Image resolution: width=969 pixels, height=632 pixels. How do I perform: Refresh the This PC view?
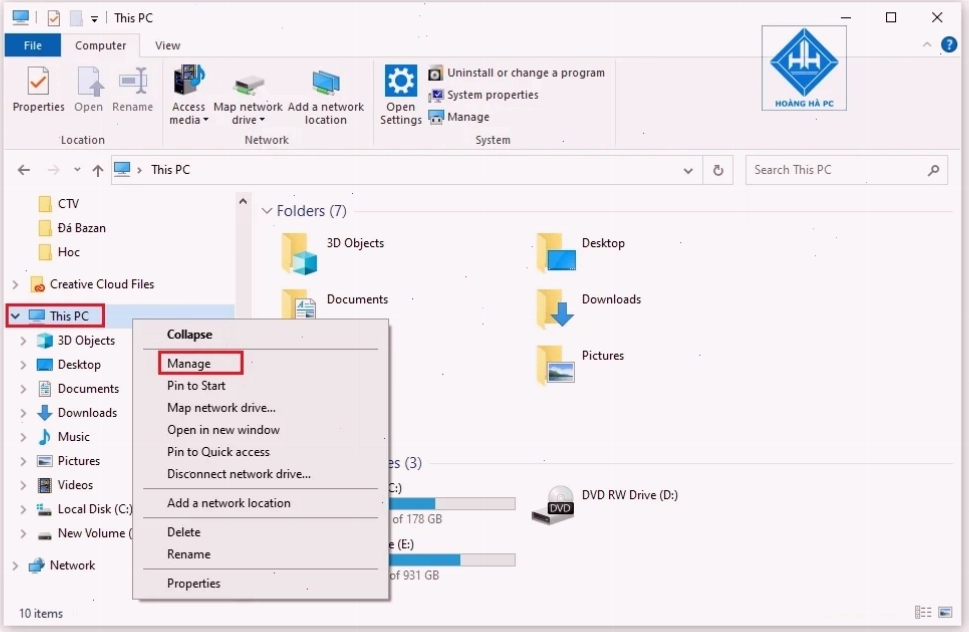(x=718, y=170)
